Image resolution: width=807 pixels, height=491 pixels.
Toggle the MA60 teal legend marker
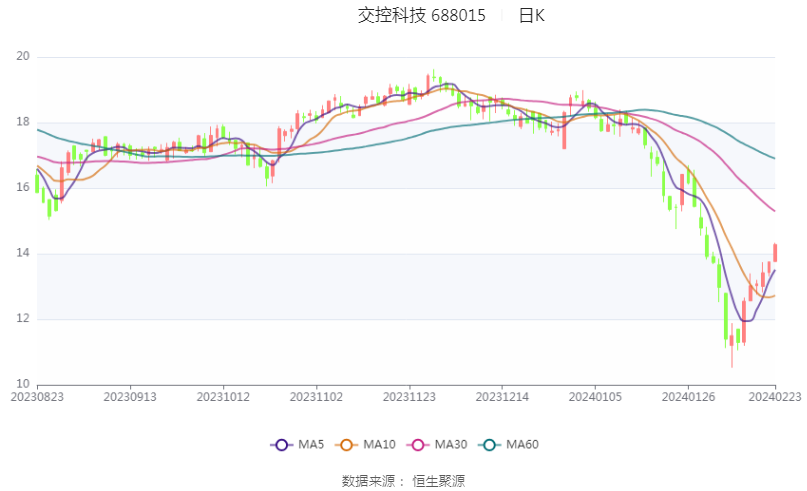coord(489,445)
